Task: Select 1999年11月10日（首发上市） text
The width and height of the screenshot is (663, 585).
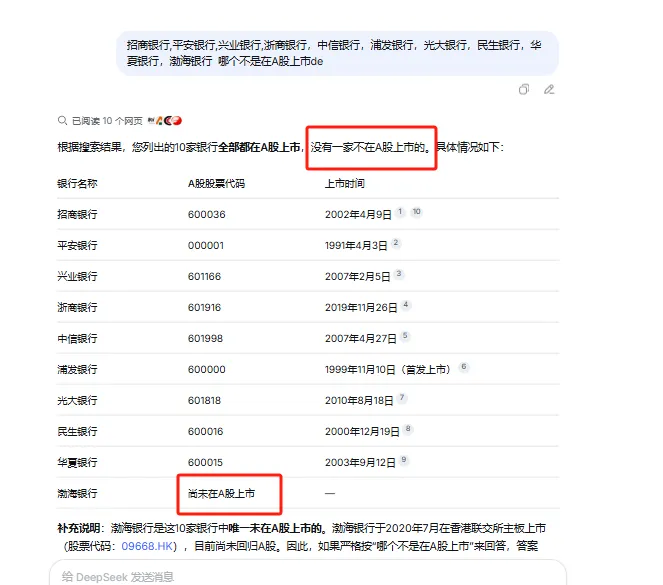Action: (x=389, y=369)
